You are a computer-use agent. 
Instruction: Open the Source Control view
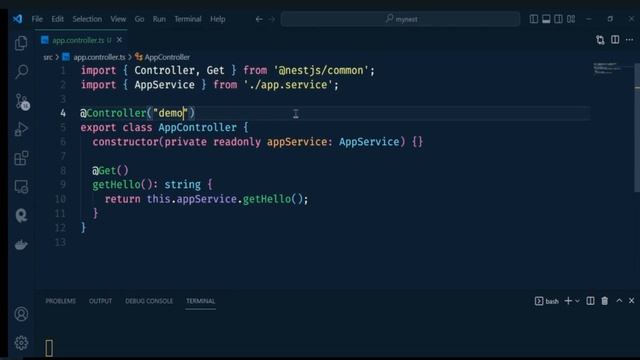(x=21, y=101)
